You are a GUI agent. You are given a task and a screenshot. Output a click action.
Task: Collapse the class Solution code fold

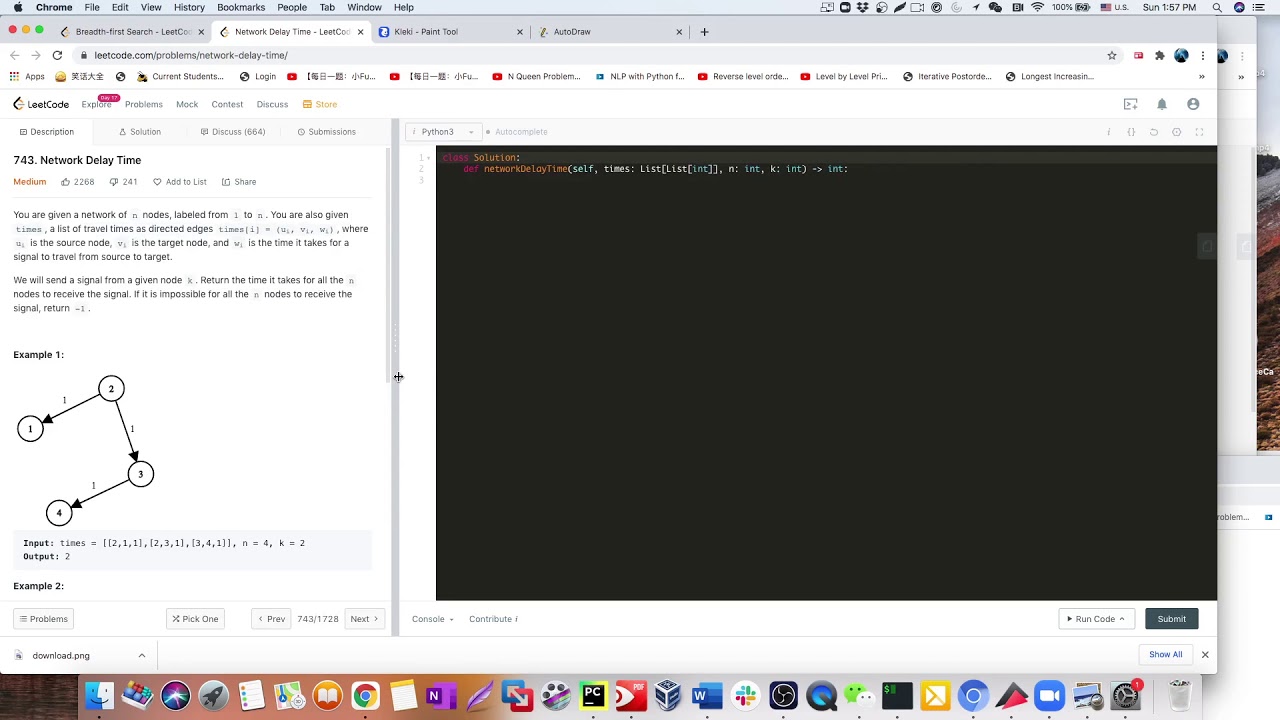[430, 157]
